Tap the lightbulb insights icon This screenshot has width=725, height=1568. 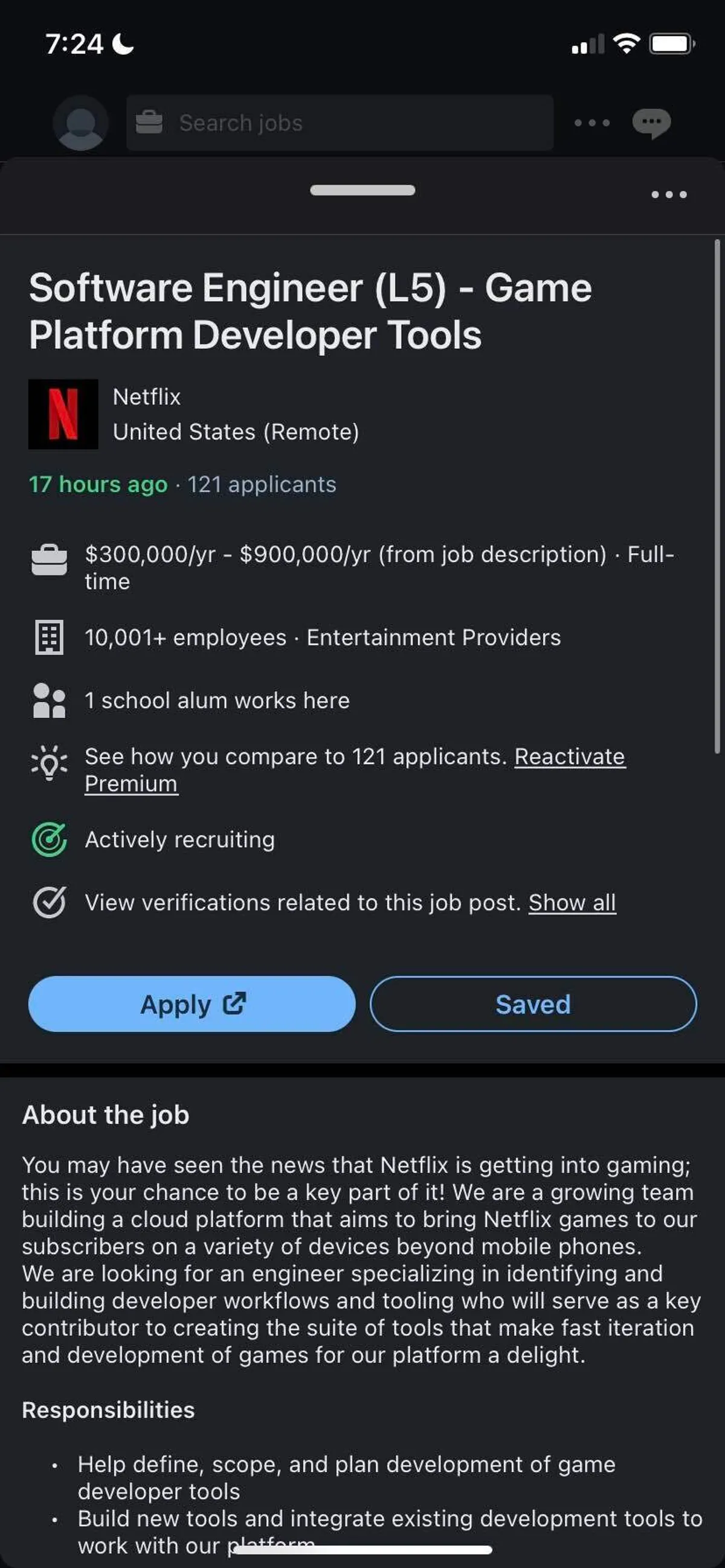49,762
